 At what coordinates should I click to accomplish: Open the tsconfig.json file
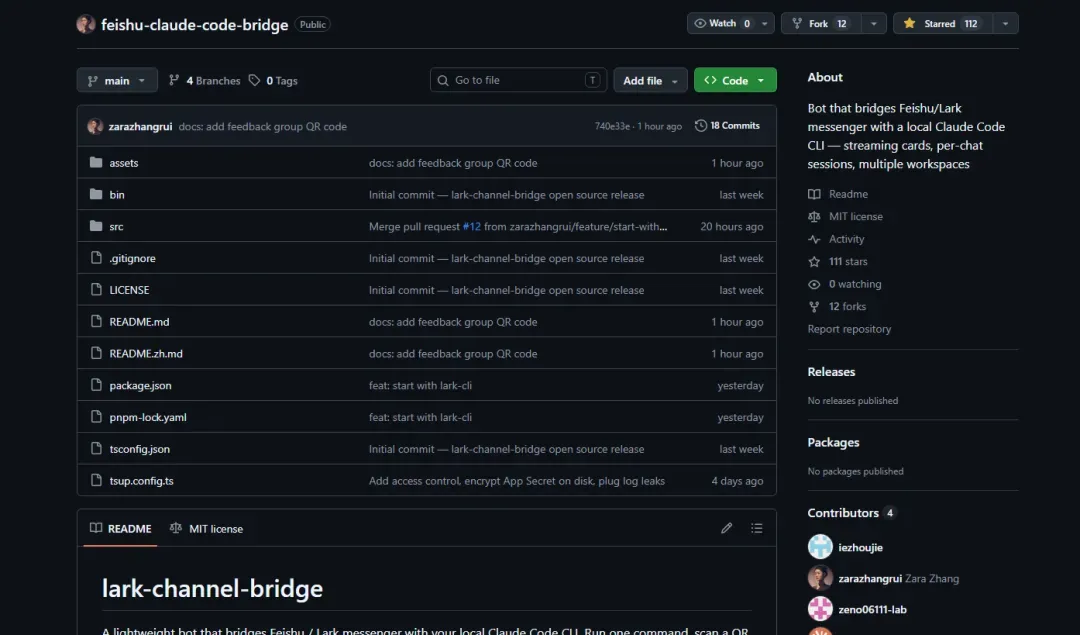click(139, 448)
